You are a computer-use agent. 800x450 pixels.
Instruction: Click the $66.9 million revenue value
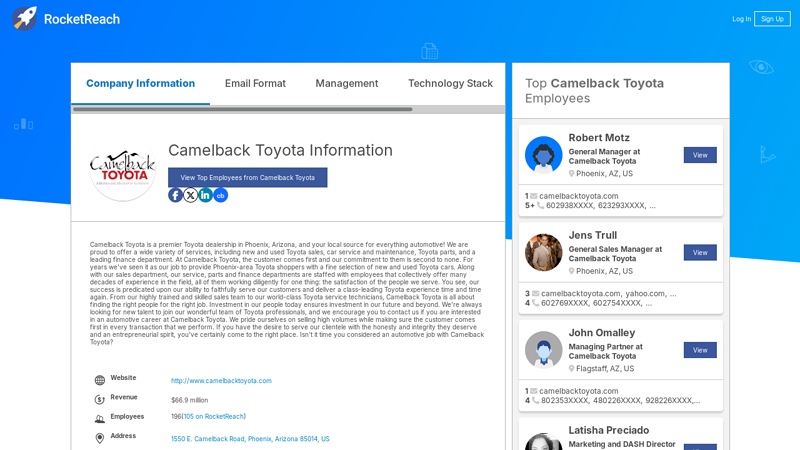tap(189, 400)
